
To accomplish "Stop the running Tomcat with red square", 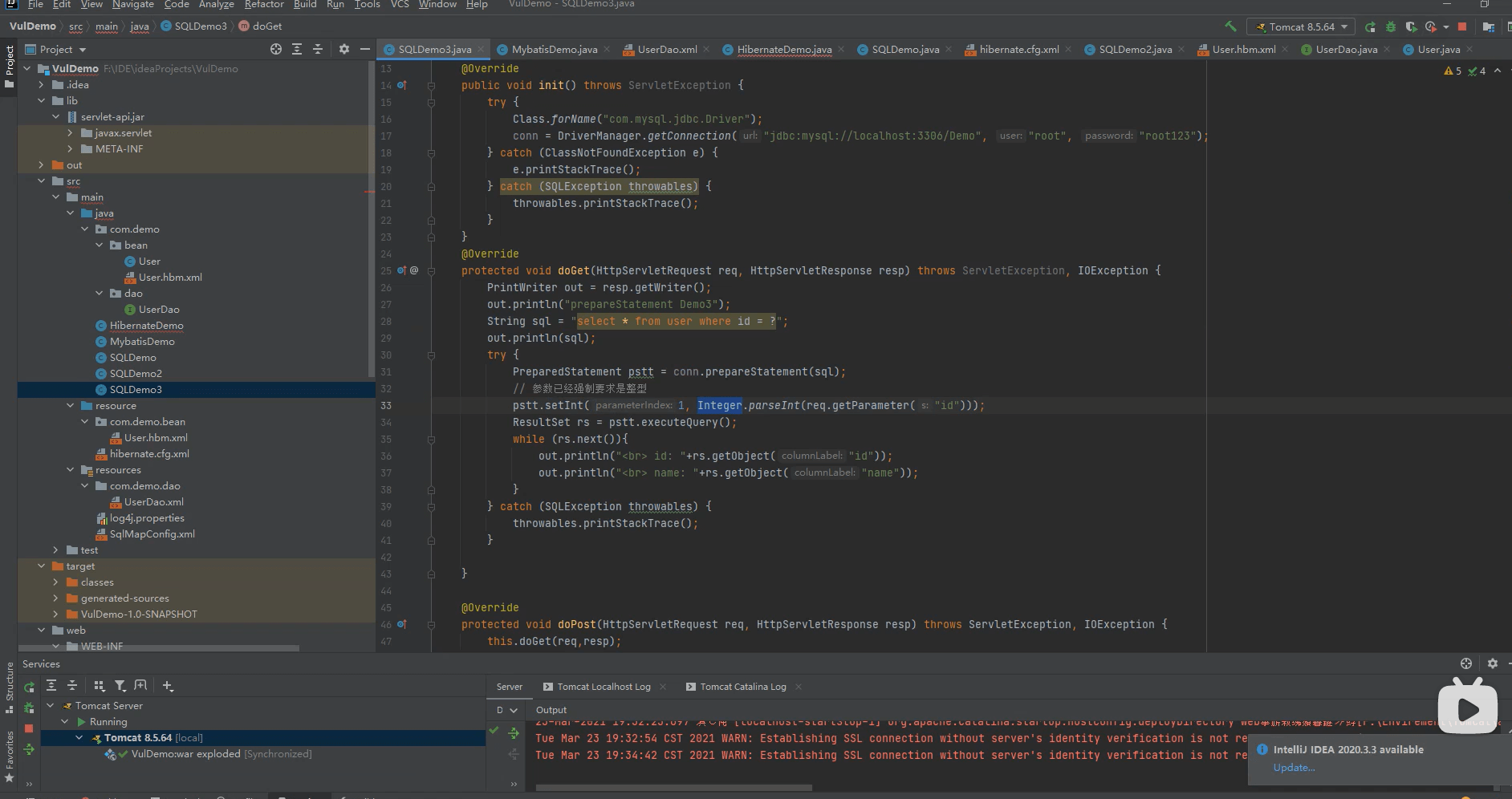I will [1462, 26].
